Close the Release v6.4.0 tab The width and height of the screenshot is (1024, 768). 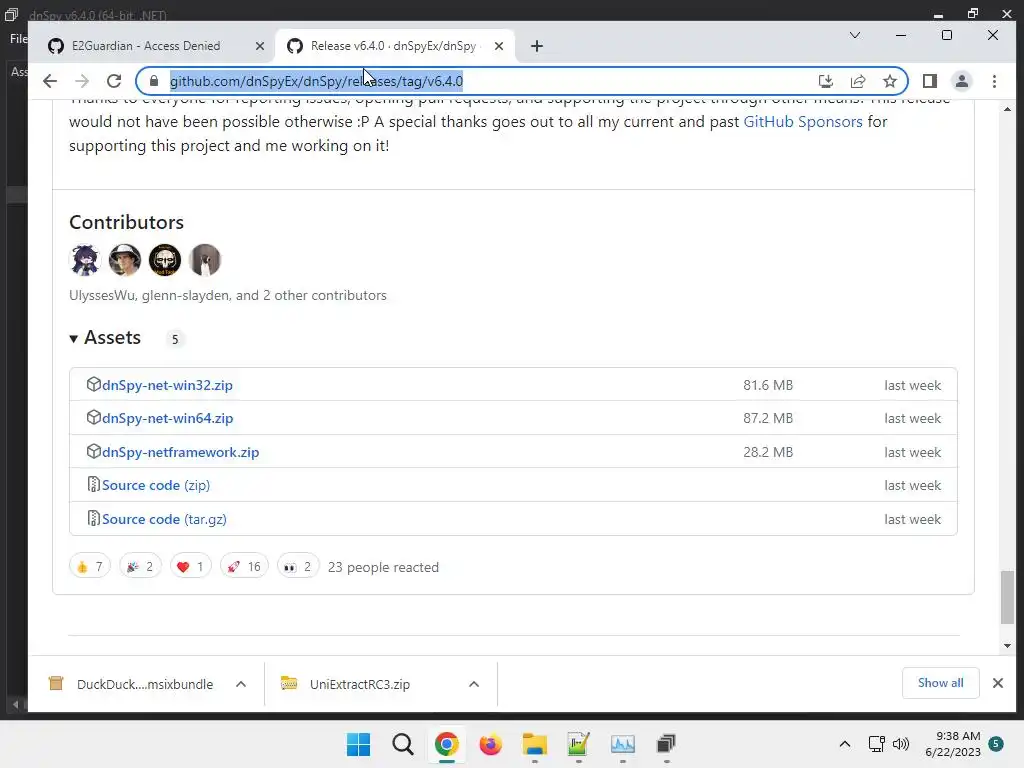(x=499, y=46)
